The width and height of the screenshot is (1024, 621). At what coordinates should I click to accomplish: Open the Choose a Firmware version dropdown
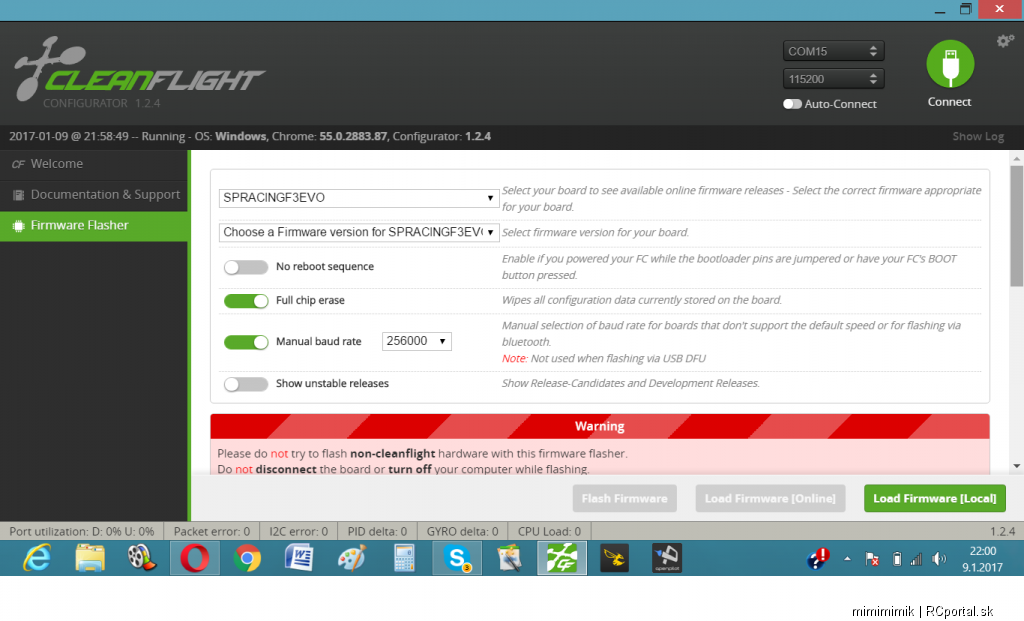(359, 232)
